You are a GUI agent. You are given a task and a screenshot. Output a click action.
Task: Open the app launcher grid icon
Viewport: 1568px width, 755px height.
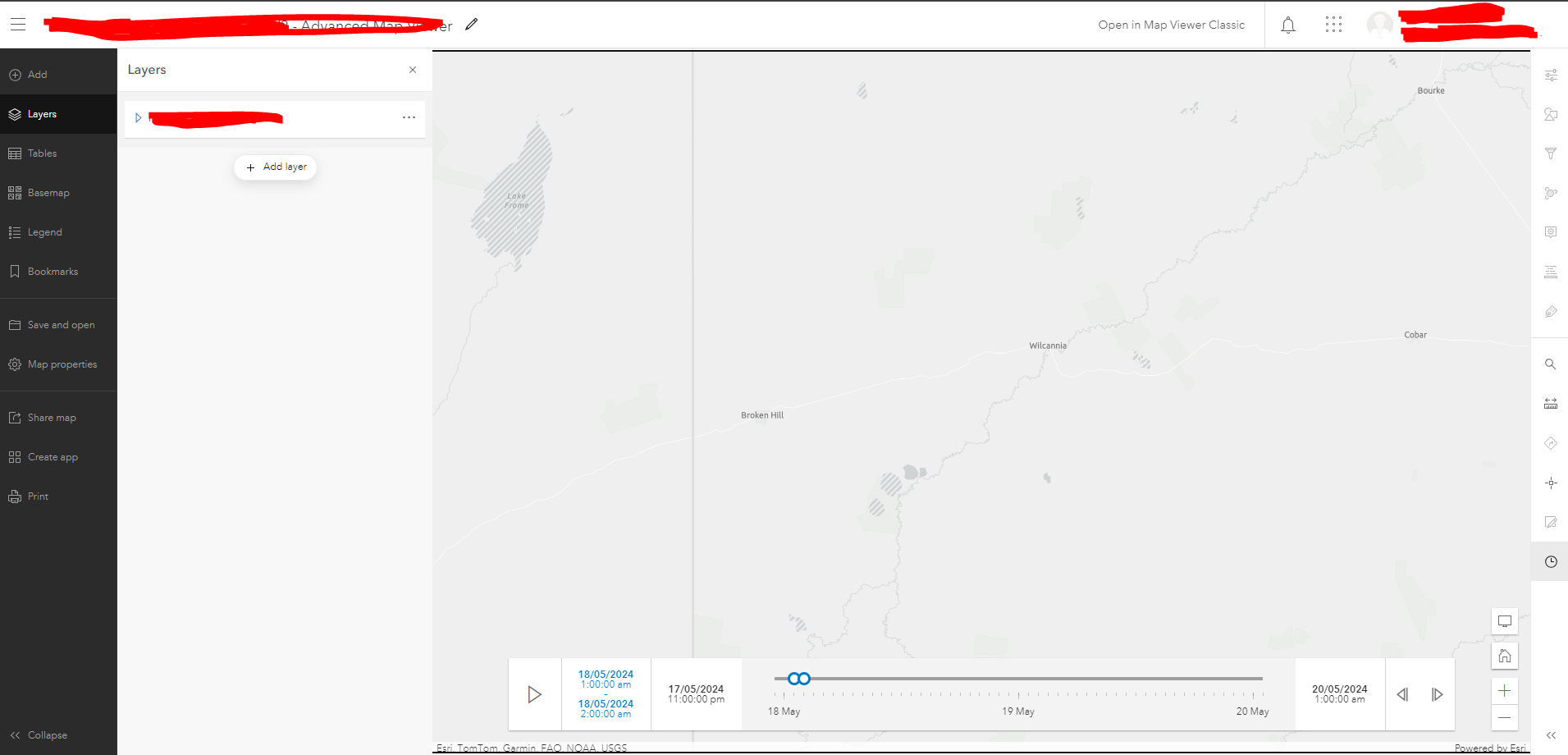[x=1334, y=25]
